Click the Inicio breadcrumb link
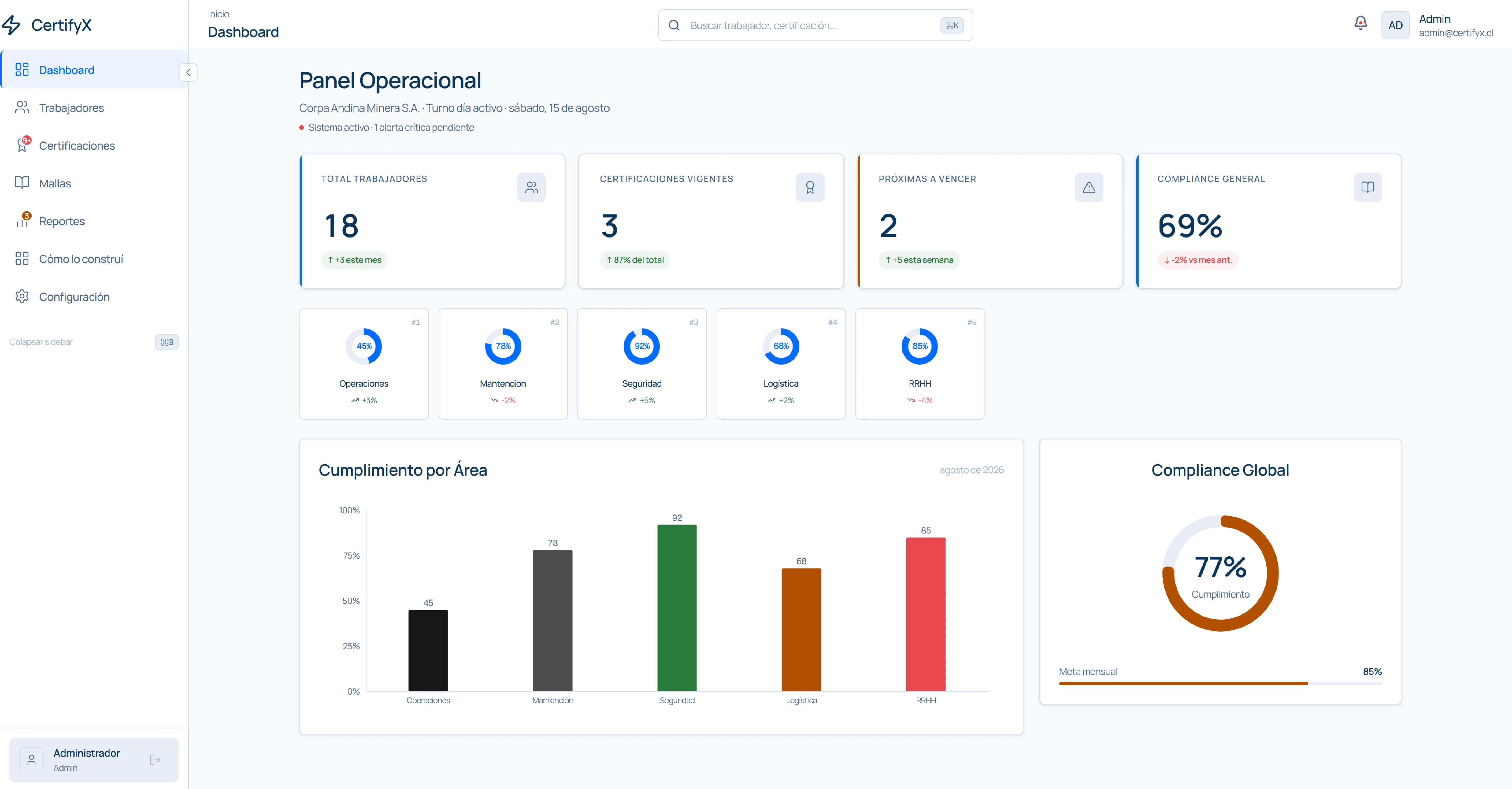The height and width of the screenshot is (789, 1512). 218,14
